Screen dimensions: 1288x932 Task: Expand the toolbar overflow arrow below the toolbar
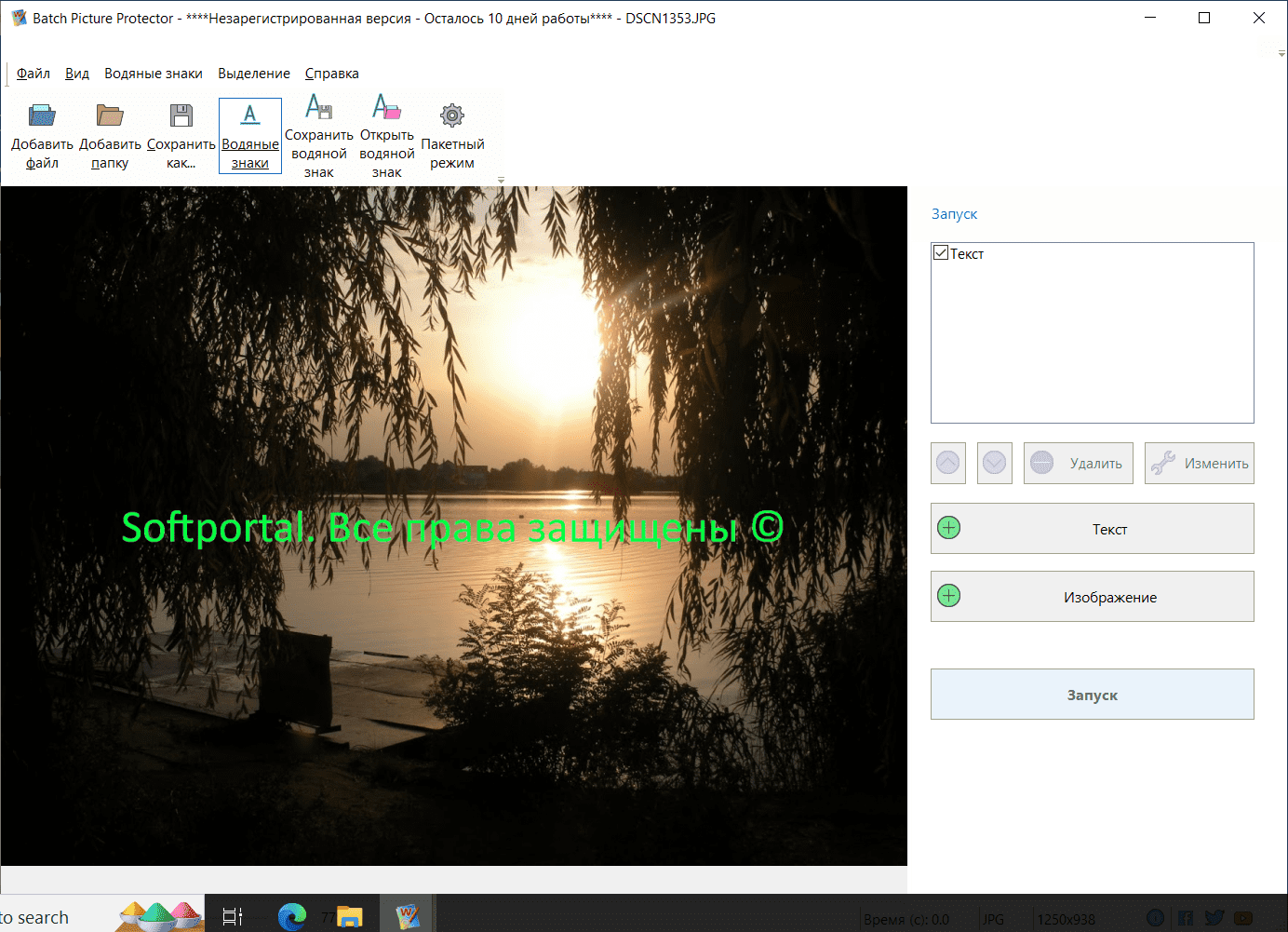[501, 180]
